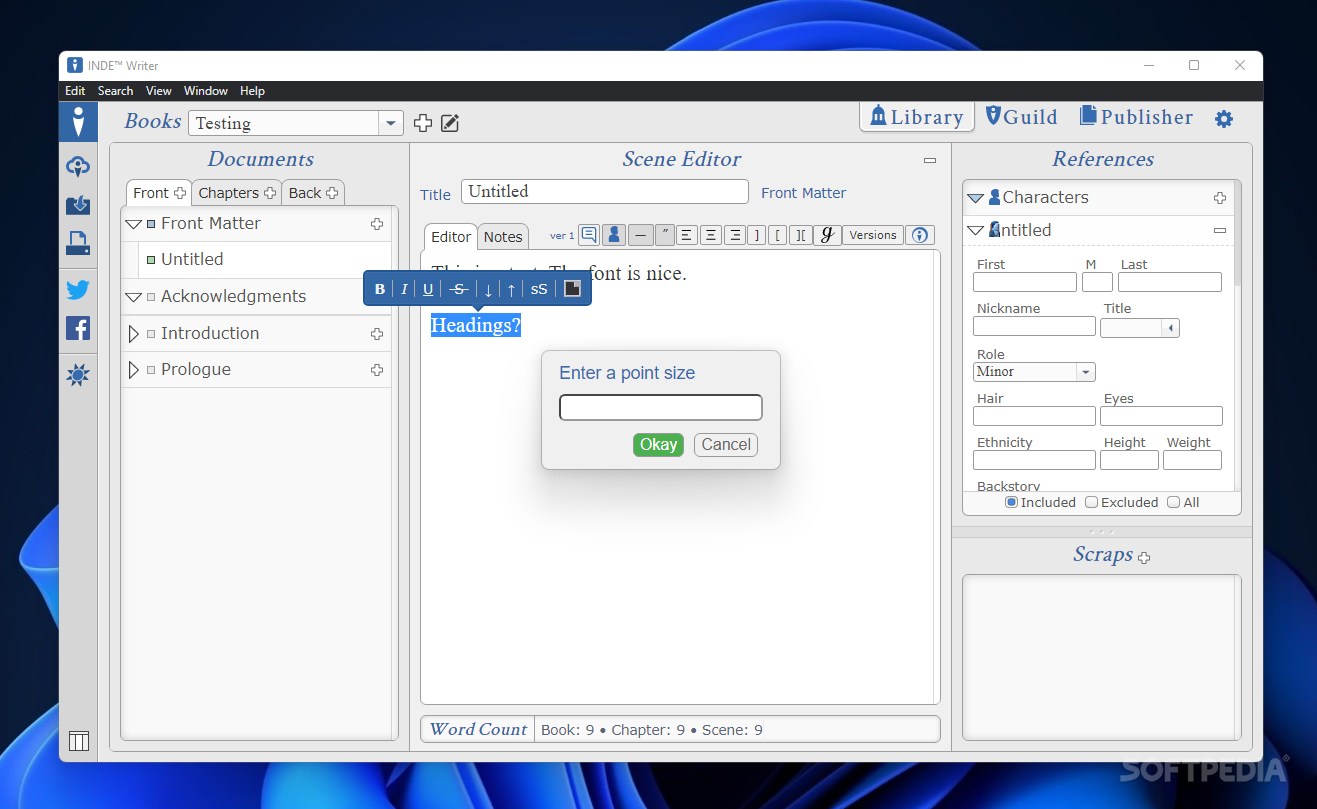This screenshot has height=809, width=1317.
Task: Select the Excluded radio button
Action: click(1092, 502)
